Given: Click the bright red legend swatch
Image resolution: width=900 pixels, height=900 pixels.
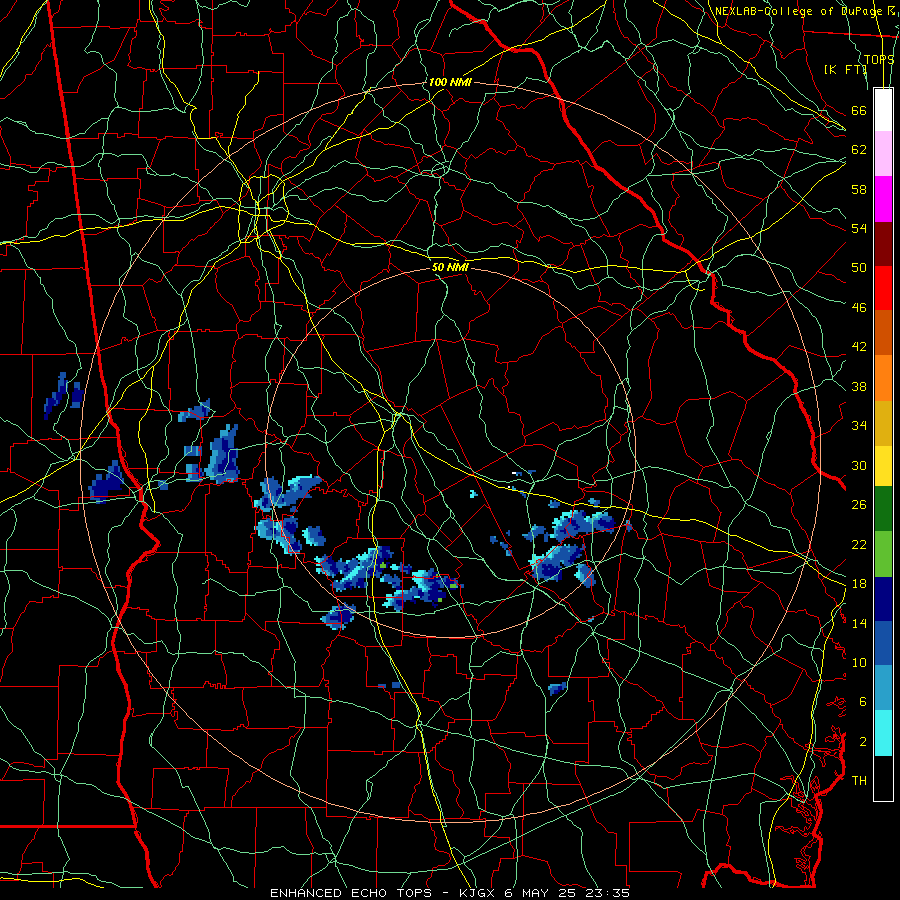Looking at the screenshot, I should (883, 288).
